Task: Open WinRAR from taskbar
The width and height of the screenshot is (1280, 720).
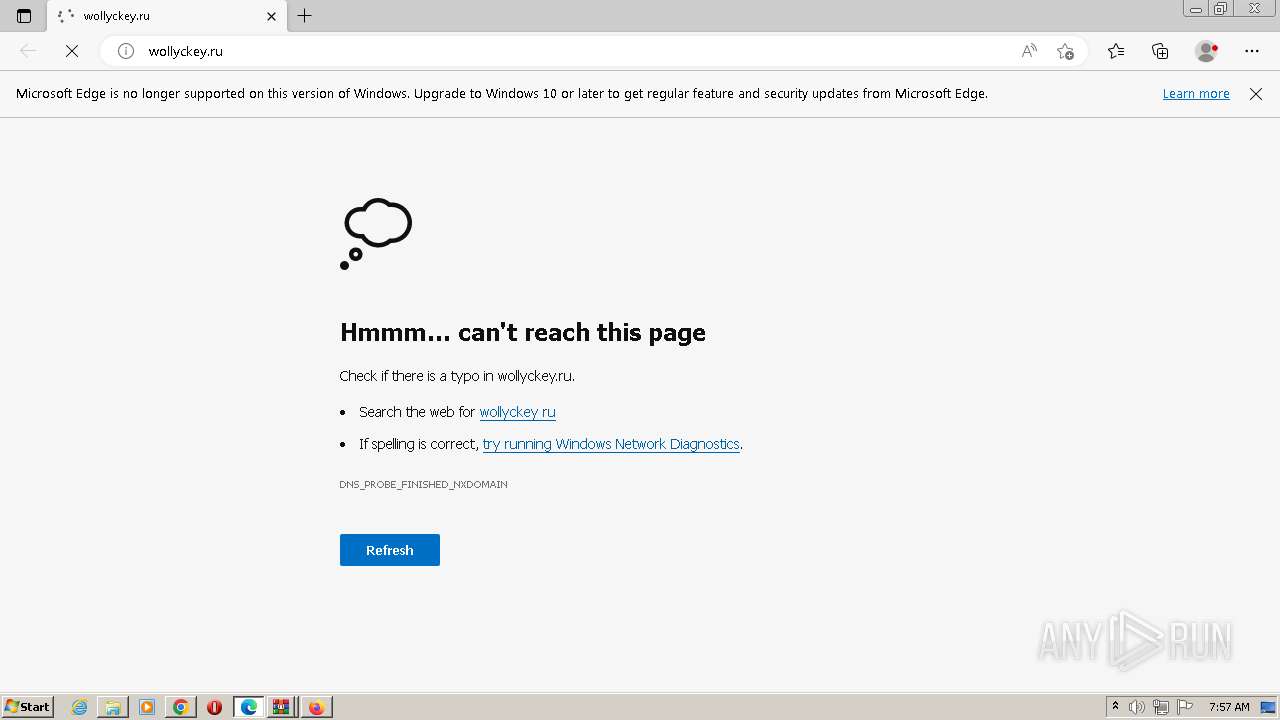Action: point(281,707)
